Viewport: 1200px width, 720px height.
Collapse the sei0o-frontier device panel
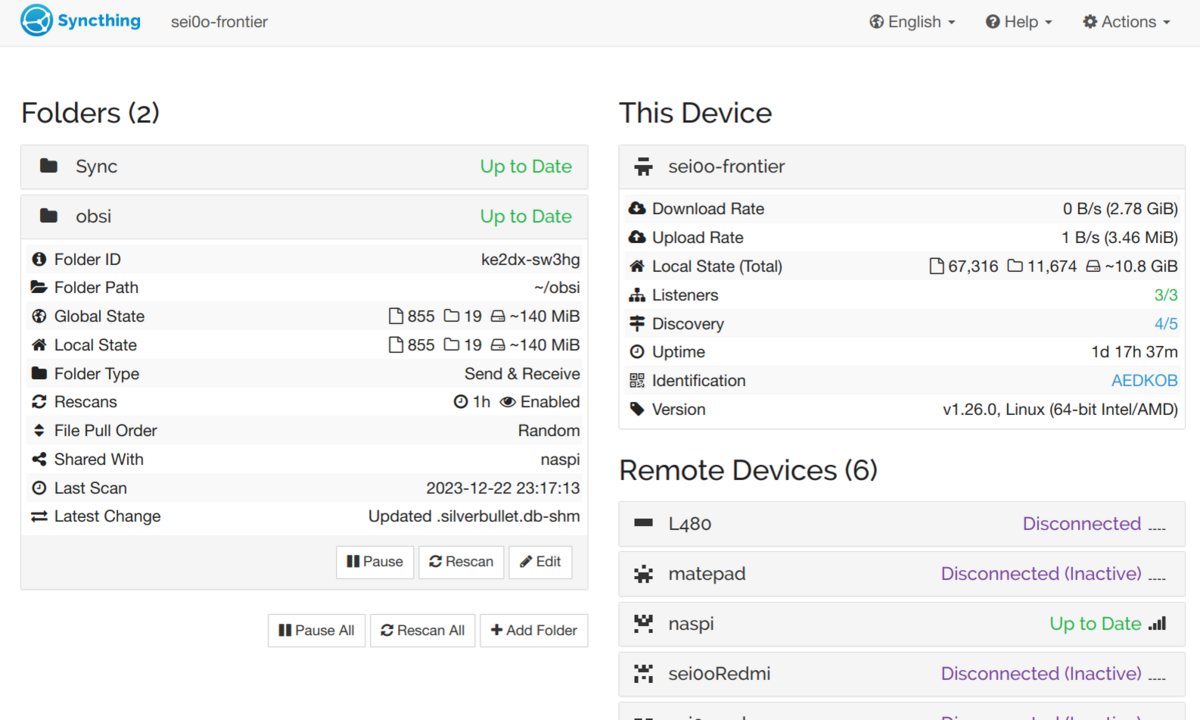[902, 167]
